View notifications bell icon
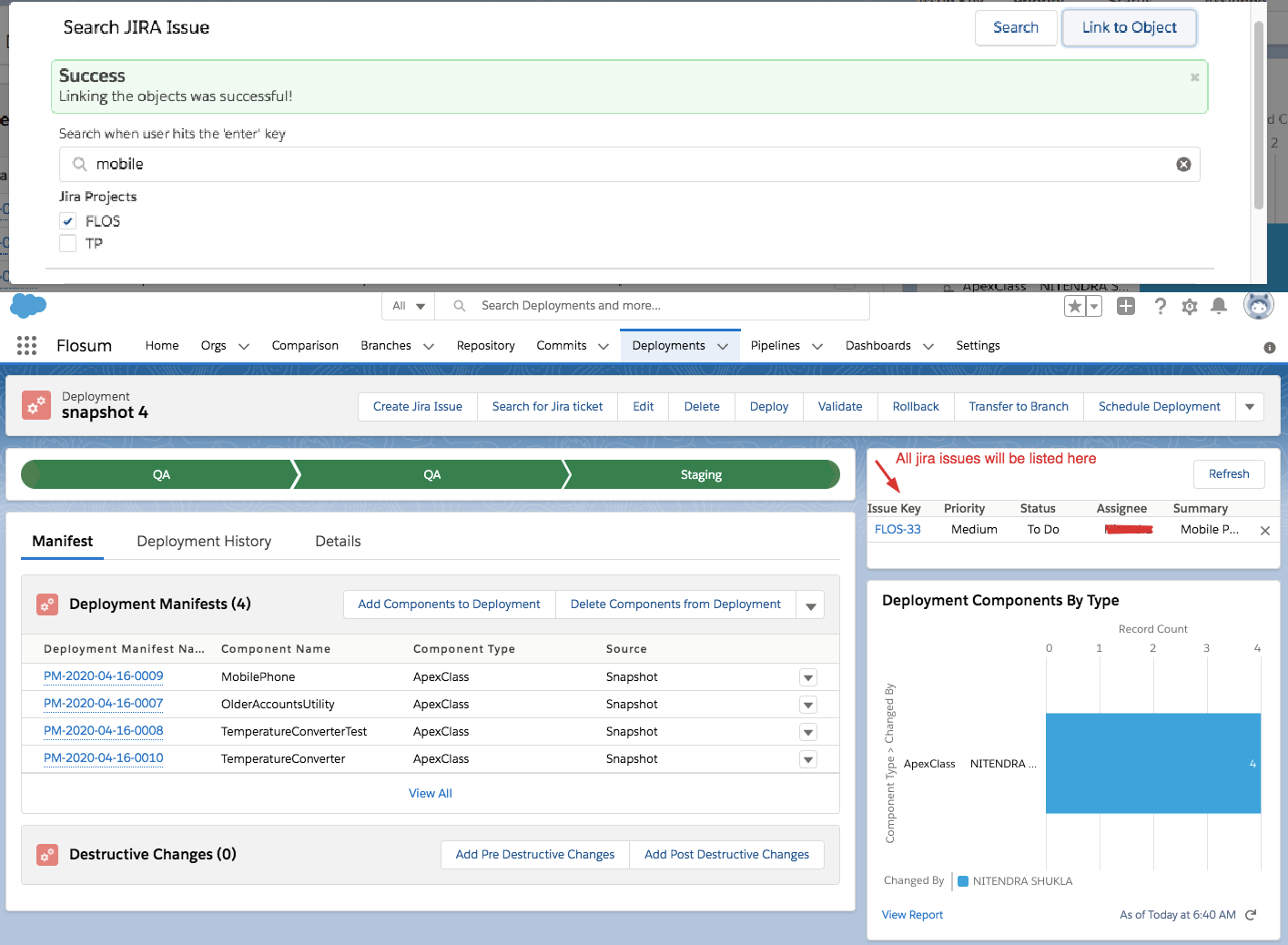1288x945 pixels. coord(1219,307)
